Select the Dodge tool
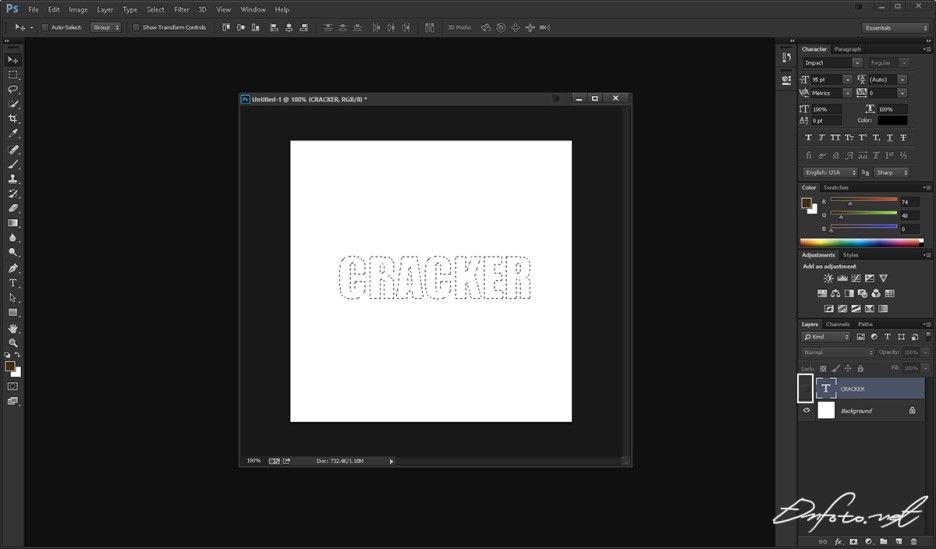936x549 pixels. tap(13, 252)
